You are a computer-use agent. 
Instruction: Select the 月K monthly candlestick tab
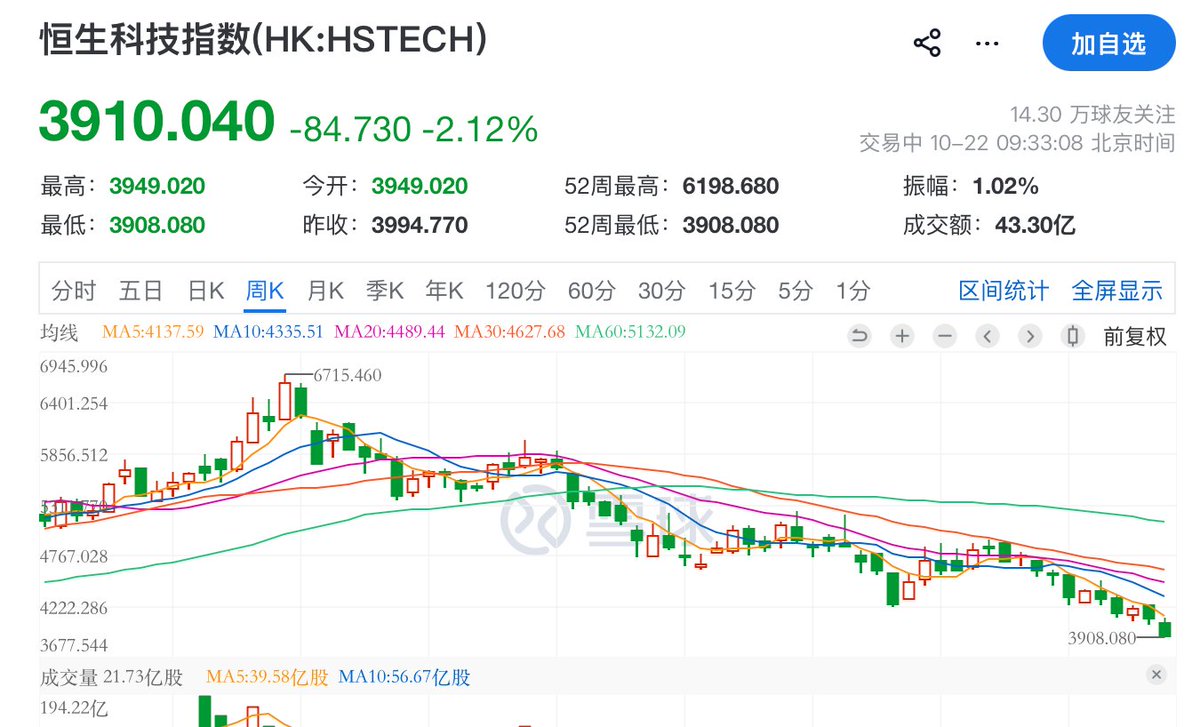pyautogui.click(x=325, y=291)
